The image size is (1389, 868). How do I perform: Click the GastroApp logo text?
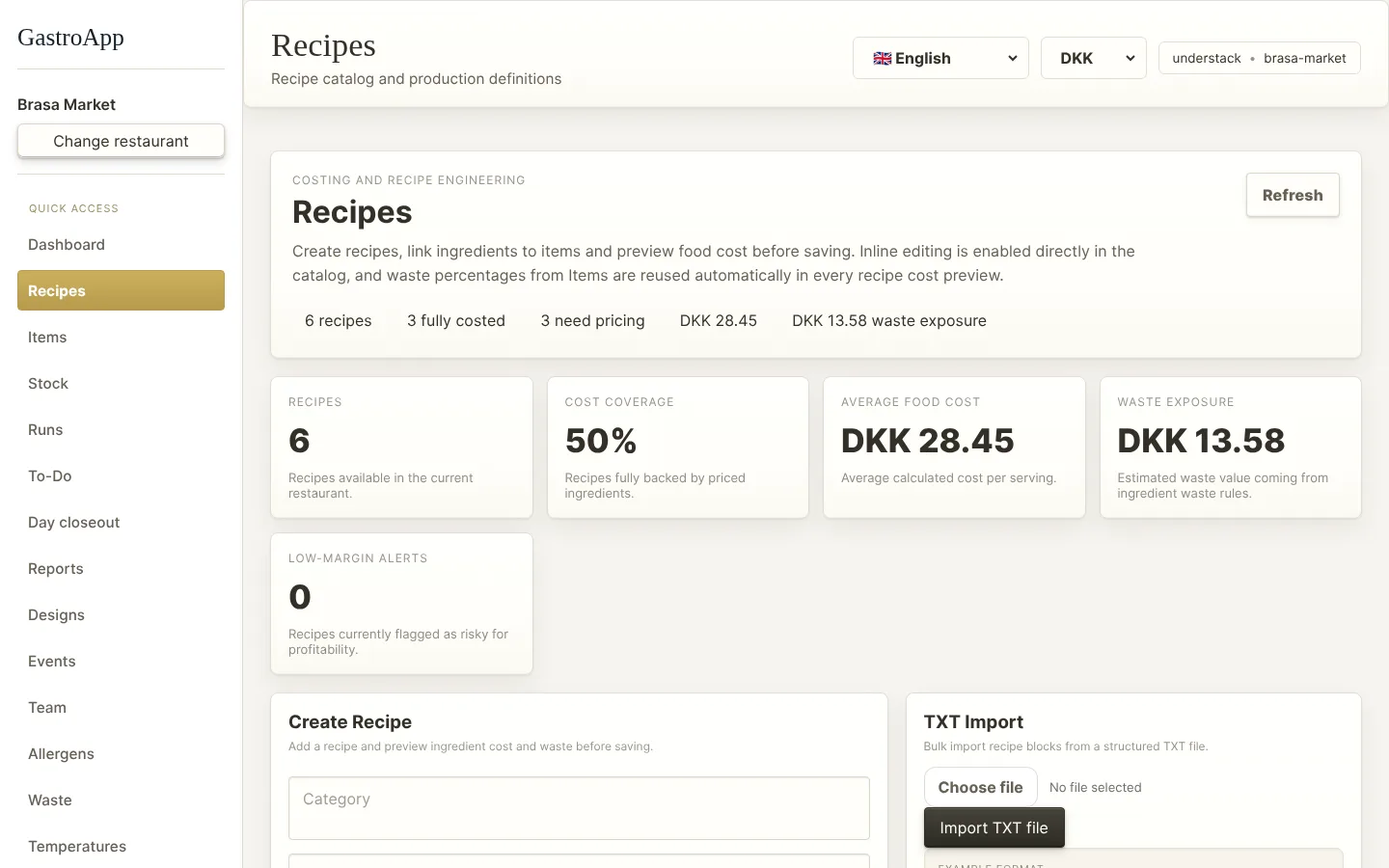[70, 38]
